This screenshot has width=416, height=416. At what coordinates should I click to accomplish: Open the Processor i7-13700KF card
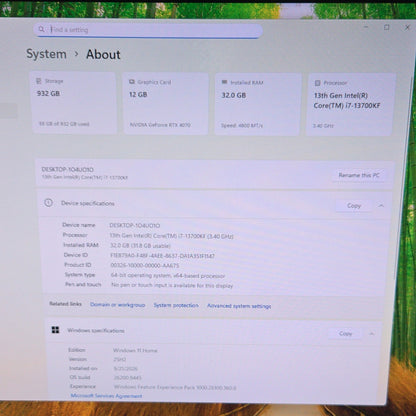[351, 105]
